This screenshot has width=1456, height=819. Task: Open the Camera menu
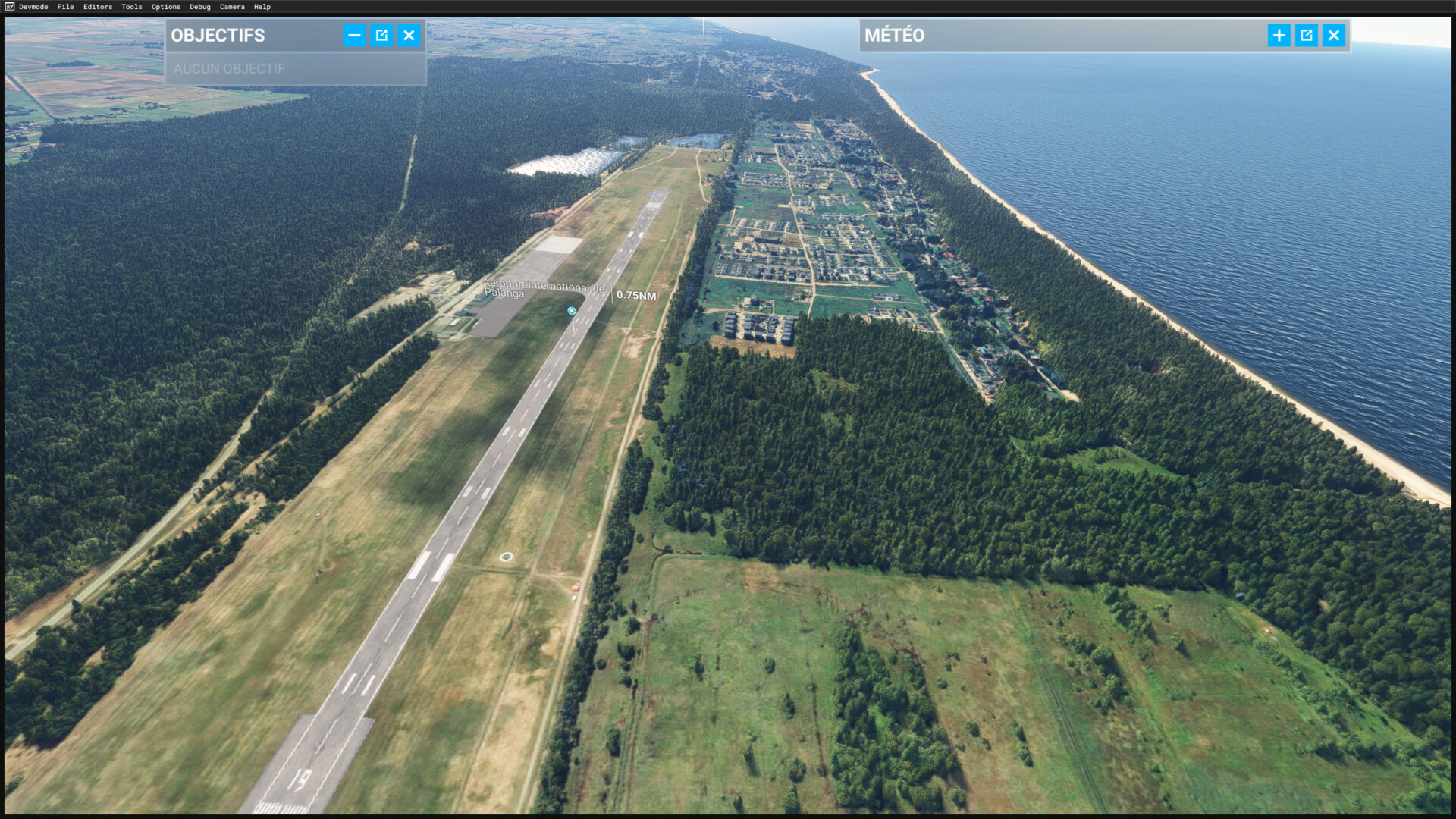pyautogui.click(x=232, y=7)
